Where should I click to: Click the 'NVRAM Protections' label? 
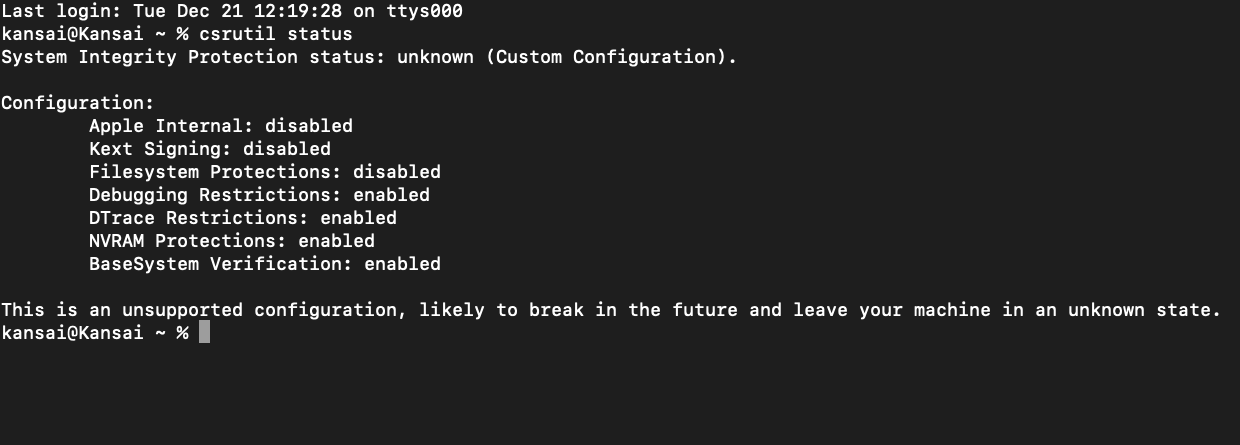[188, 241]
